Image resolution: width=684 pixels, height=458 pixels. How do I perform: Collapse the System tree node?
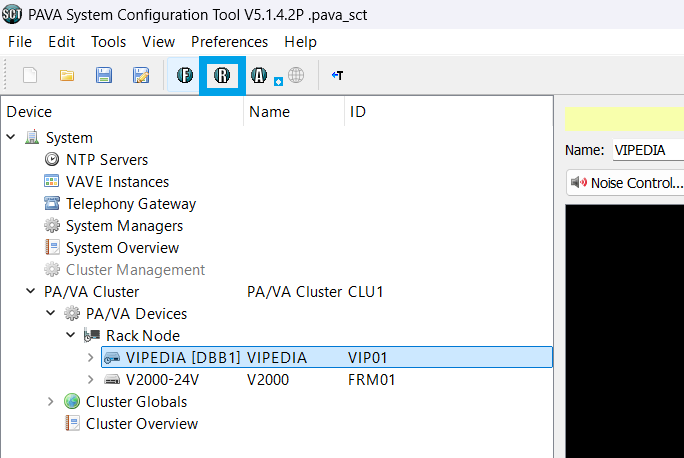pyautogui.click(x=11, y=137)
